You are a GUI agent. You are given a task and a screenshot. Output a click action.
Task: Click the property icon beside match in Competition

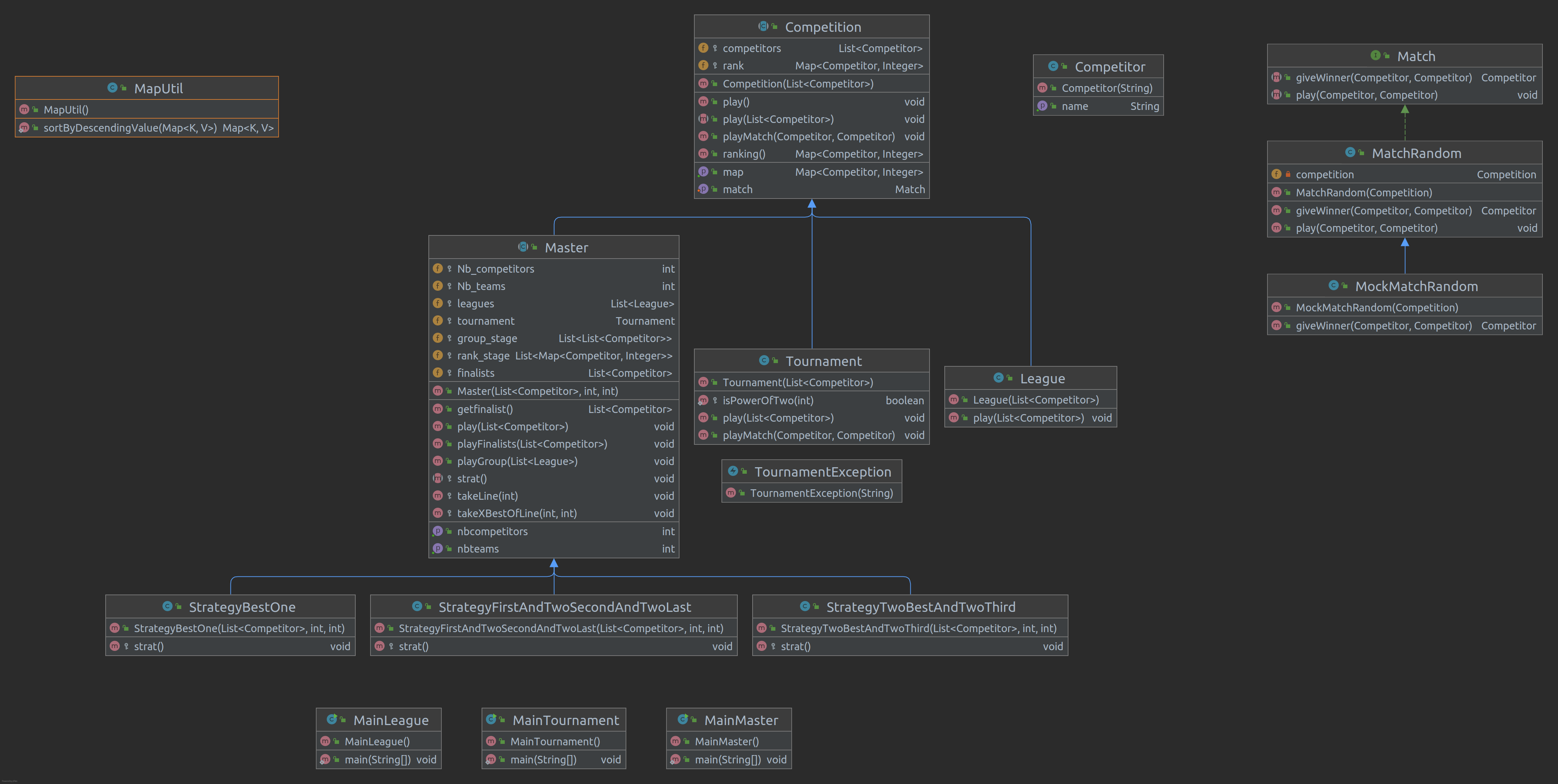click(x=703, y=189)
